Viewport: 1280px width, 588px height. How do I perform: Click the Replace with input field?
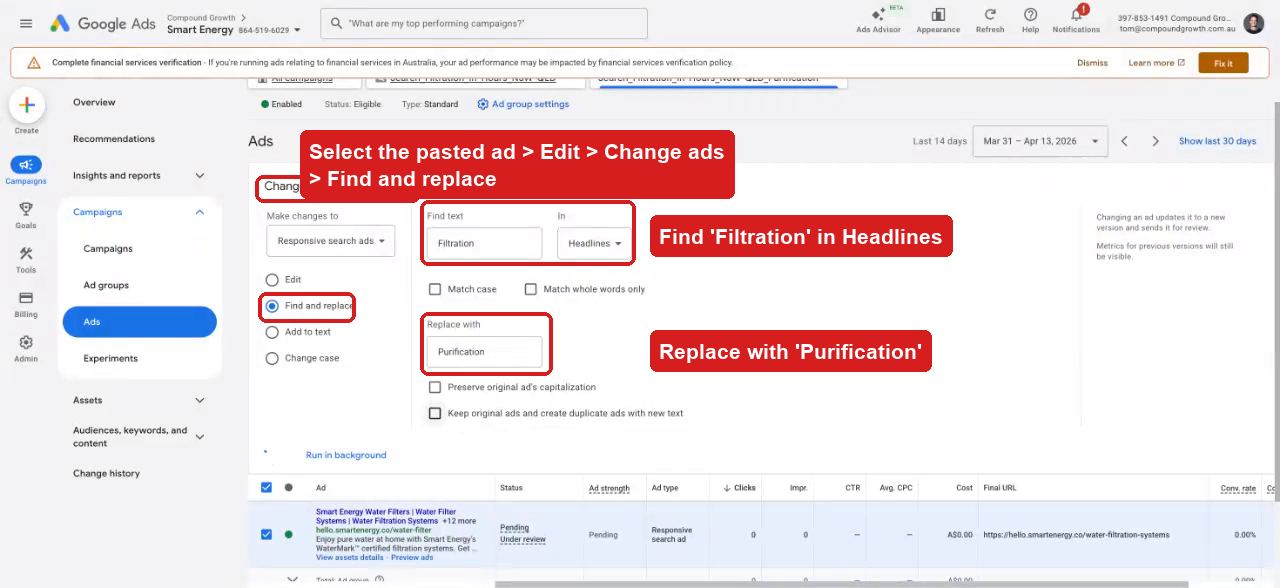pyautogui.click(x=484, y=352)
